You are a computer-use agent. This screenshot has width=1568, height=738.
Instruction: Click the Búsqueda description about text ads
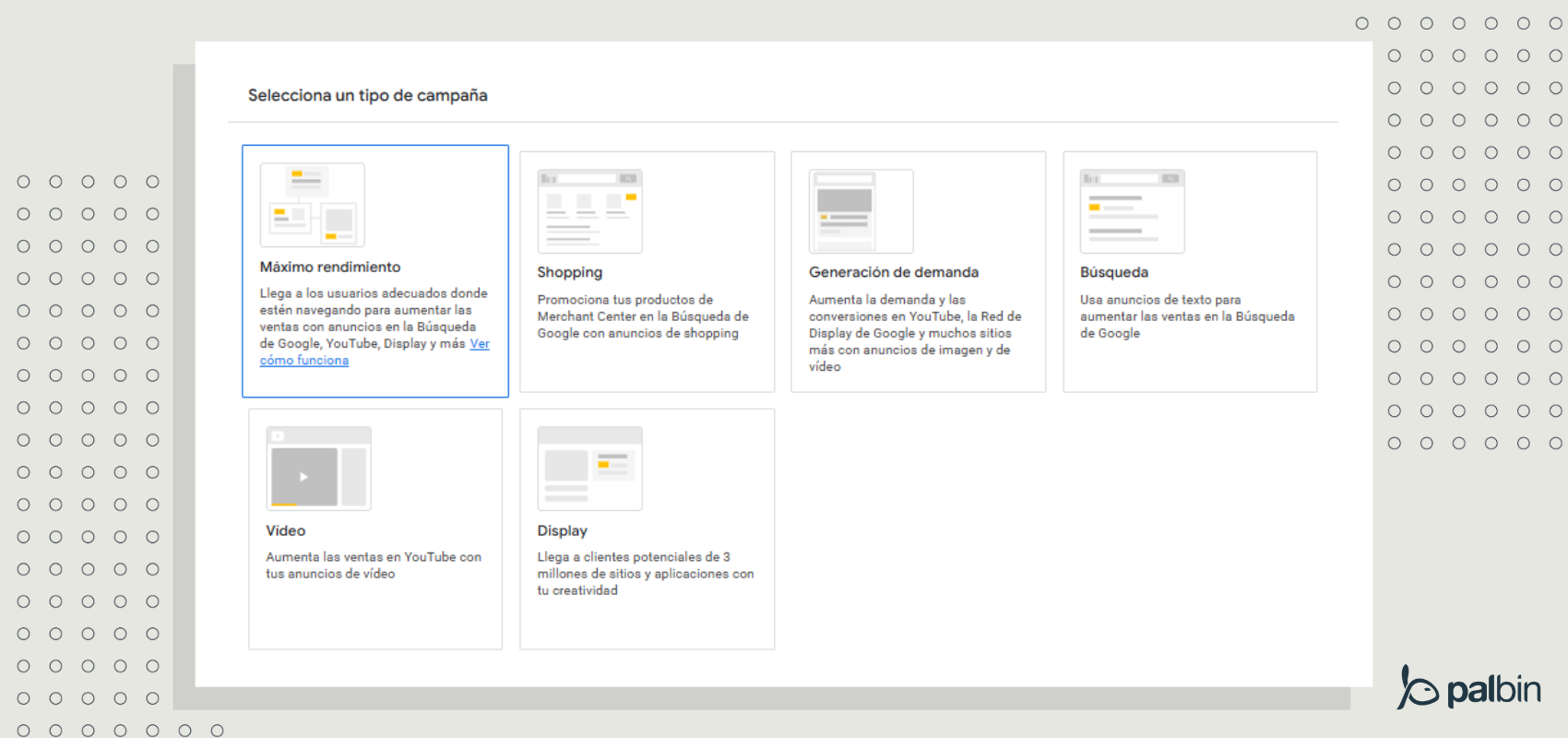1186,316
